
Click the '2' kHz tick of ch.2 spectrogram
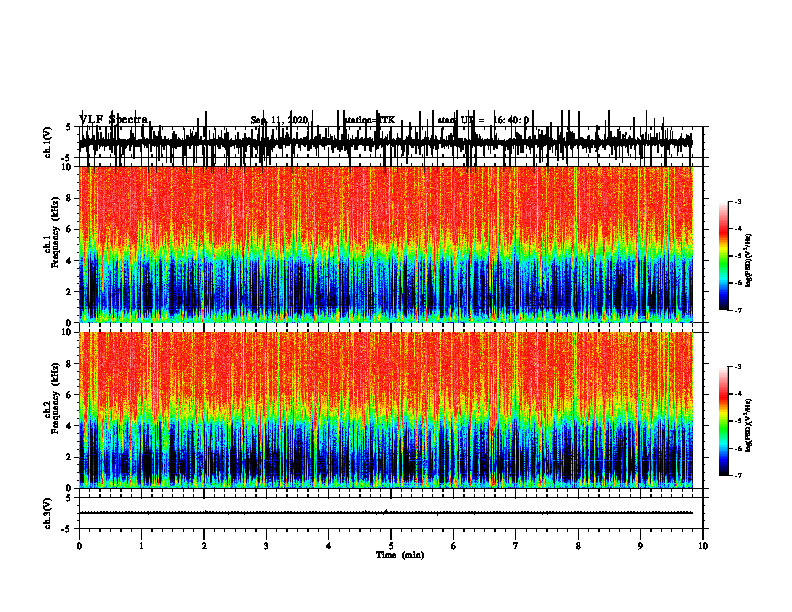click(x=70, y=457)
